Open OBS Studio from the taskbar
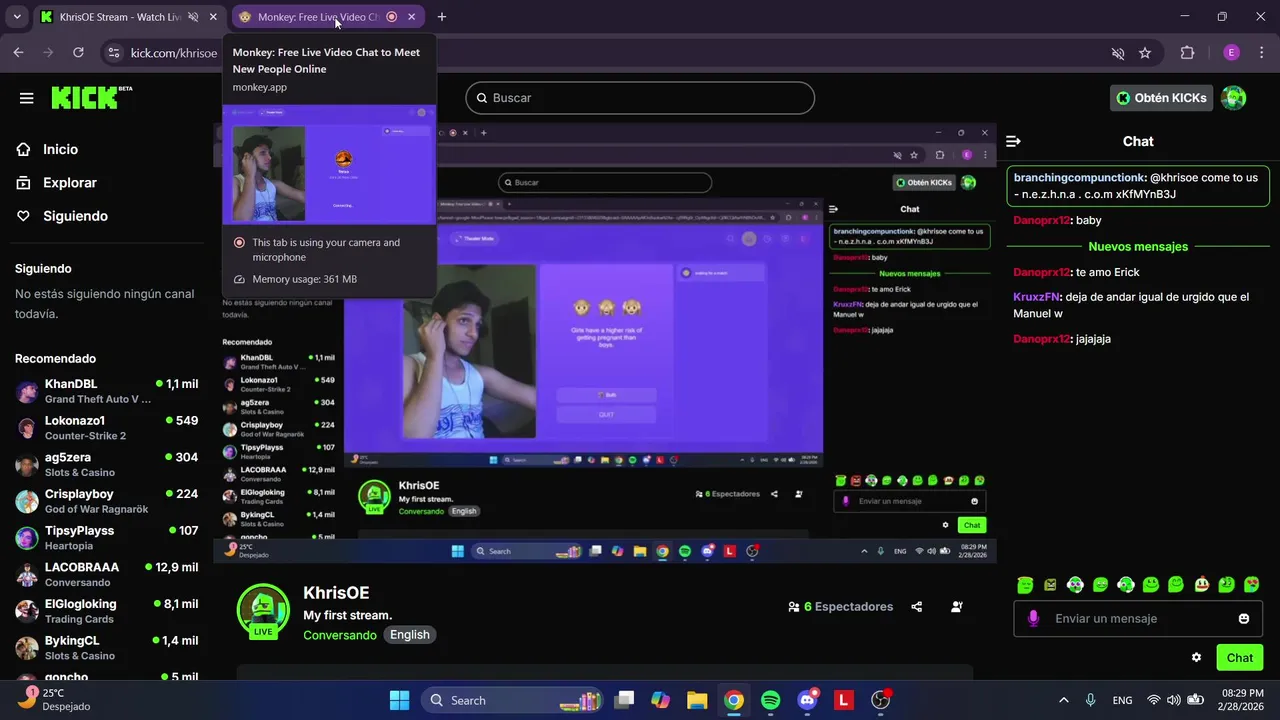Screen dimensions: 1280x720 pos(880,700)
